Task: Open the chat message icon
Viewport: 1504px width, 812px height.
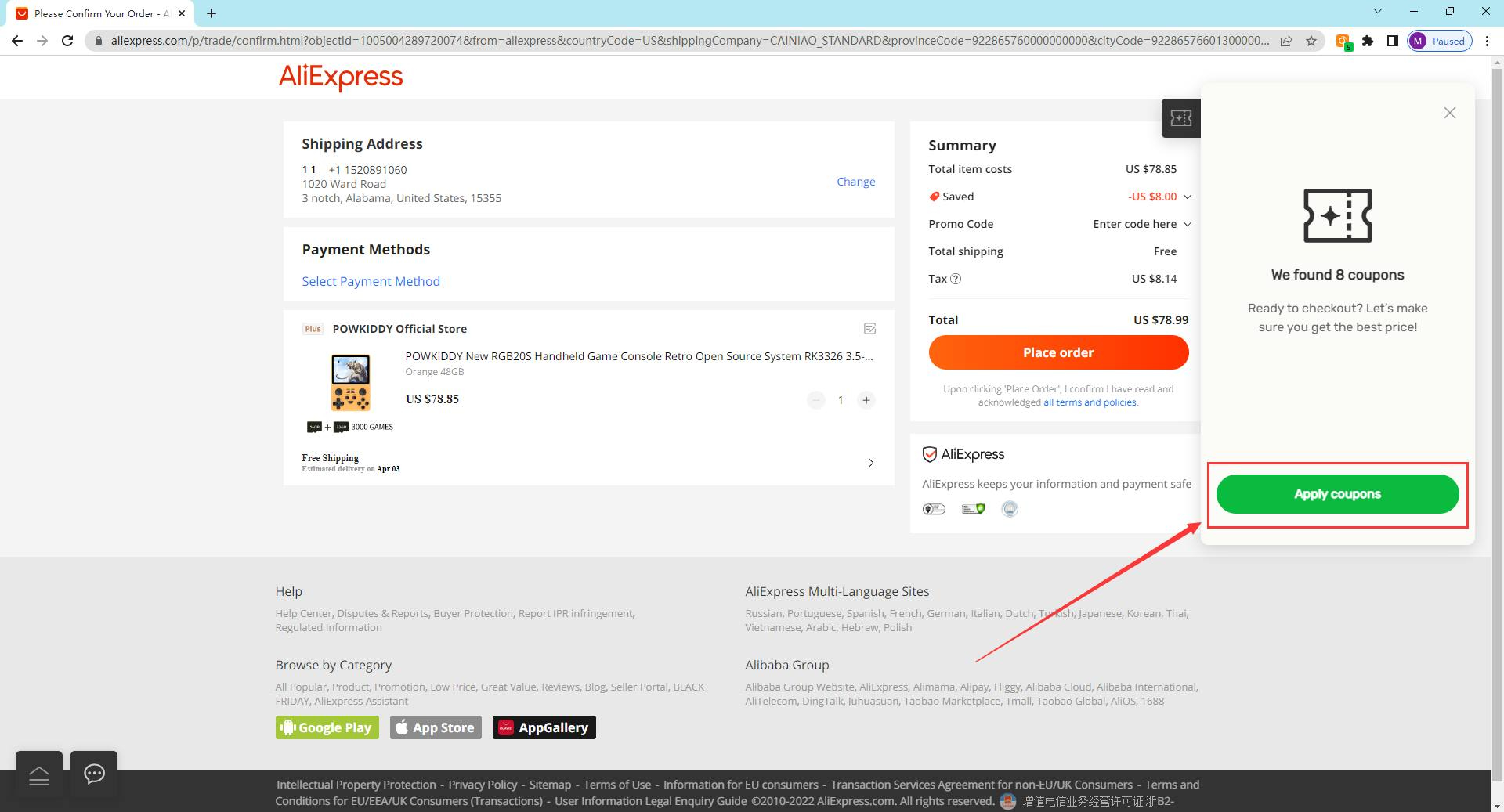Action: (94, 774)
